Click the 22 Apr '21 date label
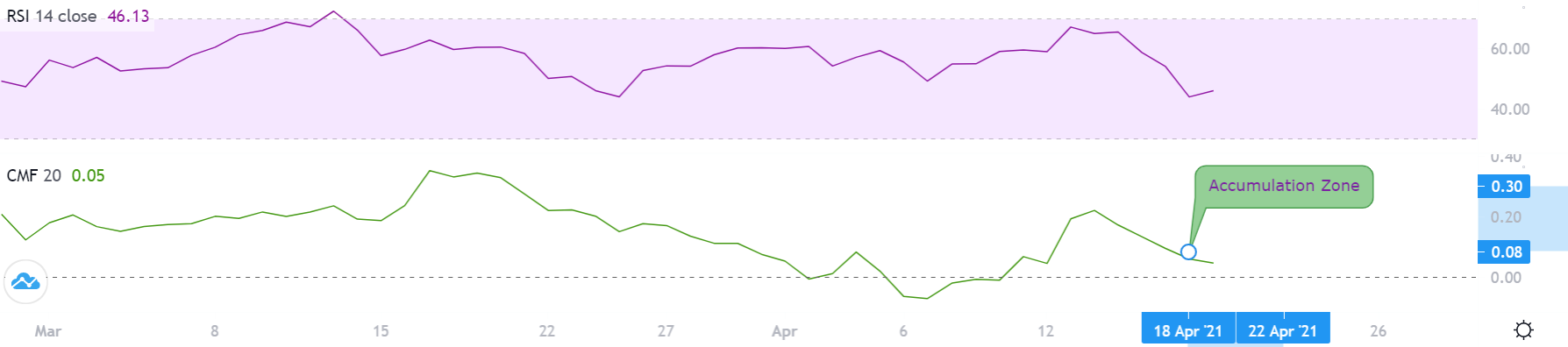 pyautogui.click(x=1283, y=329)
